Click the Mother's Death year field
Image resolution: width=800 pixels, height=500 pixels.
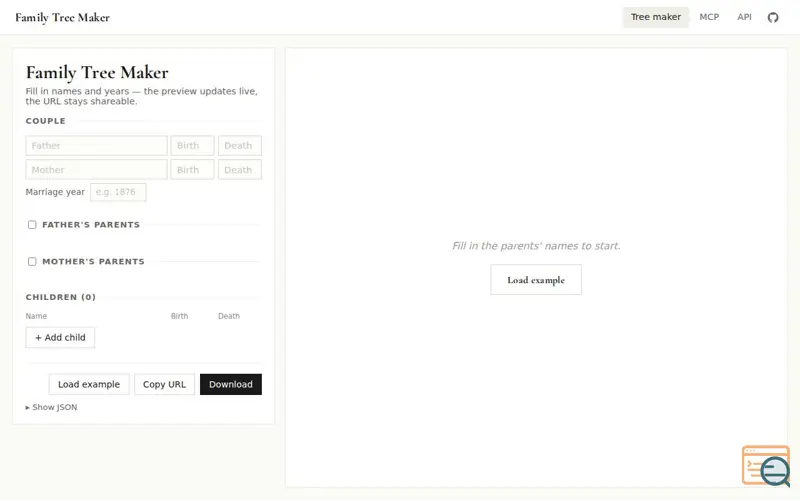click(x=240, y=169)
